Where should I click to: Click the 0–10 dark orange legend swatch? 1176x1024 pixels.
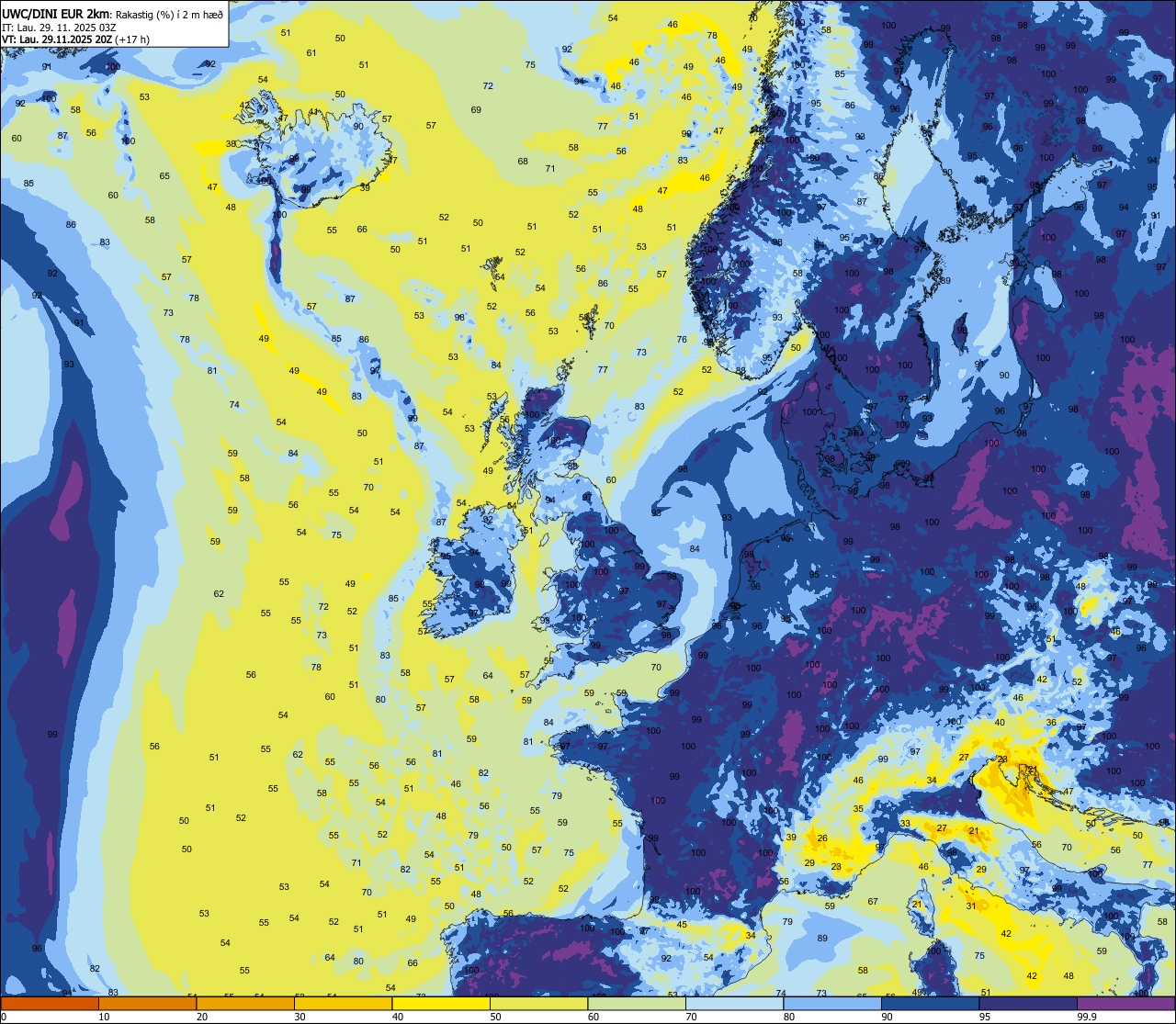tap(50, 1004)
